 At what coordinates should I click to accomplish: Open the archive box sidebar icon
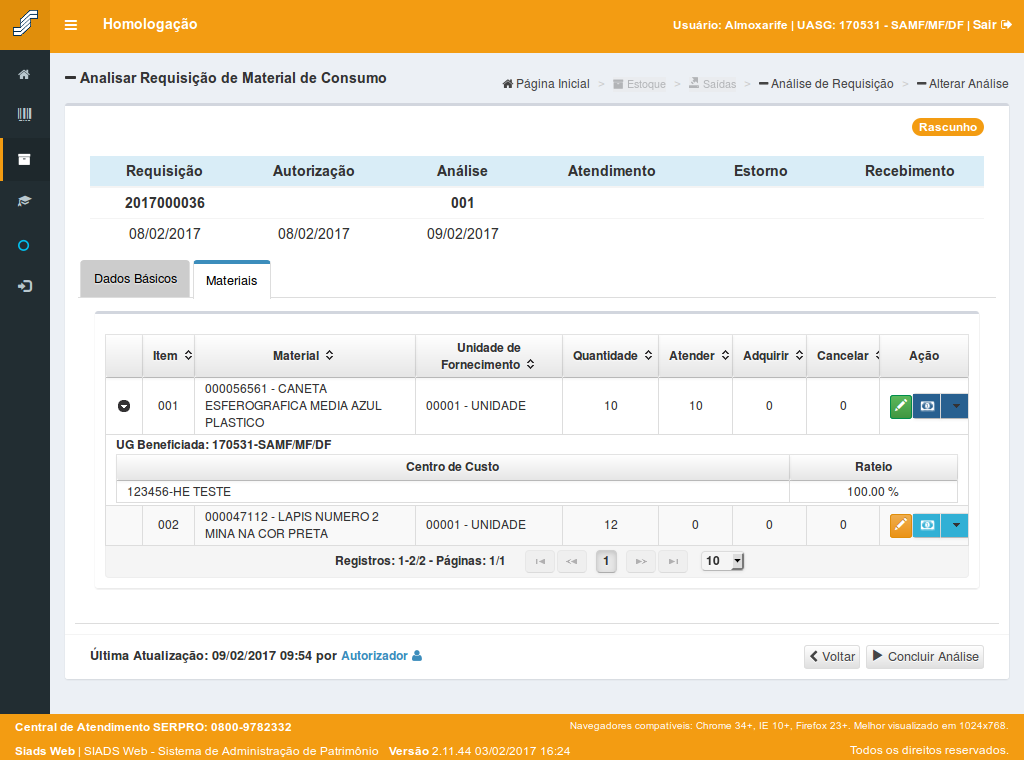(x=24, y=159)
